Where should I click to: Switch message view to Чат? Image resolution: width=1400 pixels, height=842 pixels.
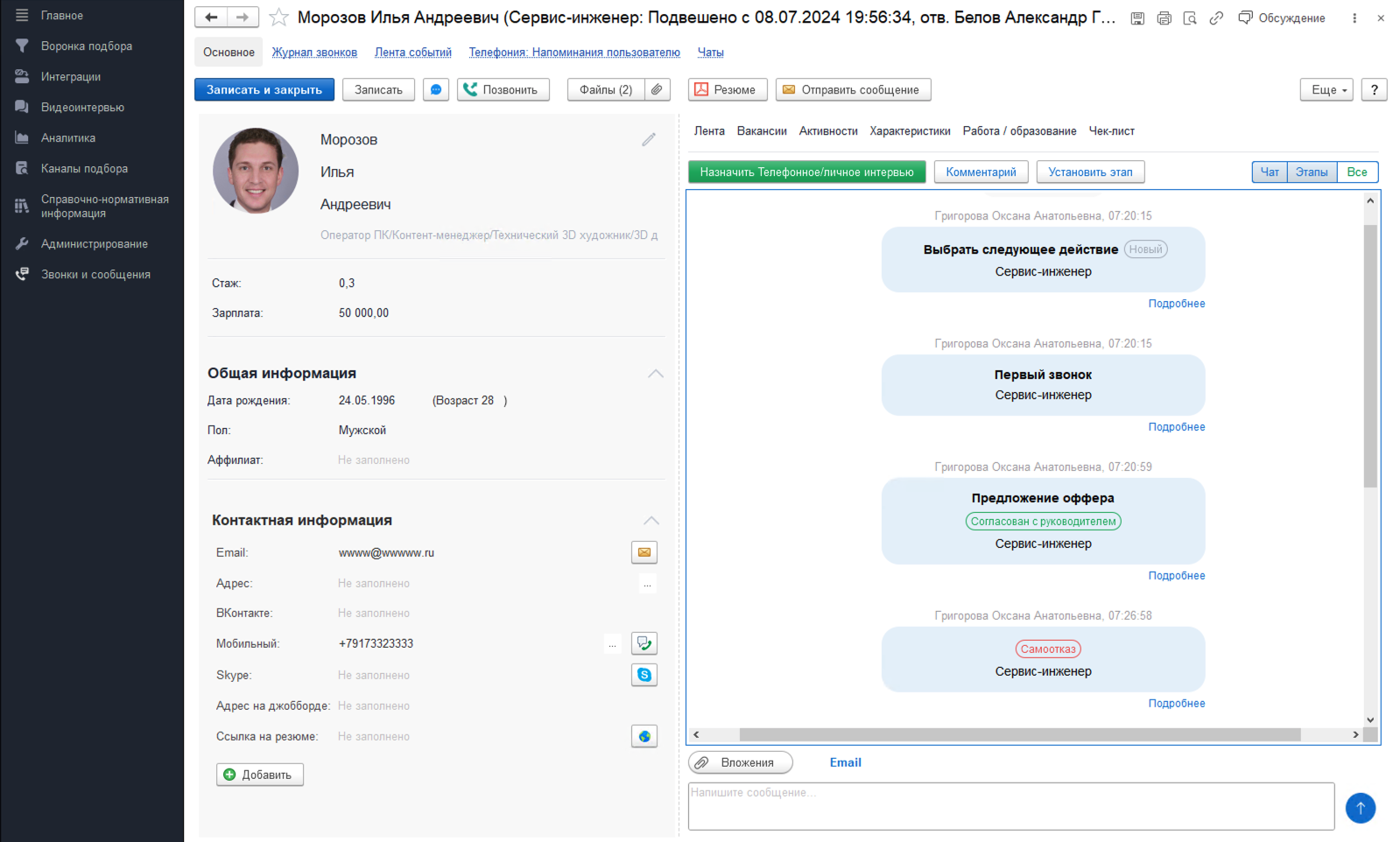1270,172
